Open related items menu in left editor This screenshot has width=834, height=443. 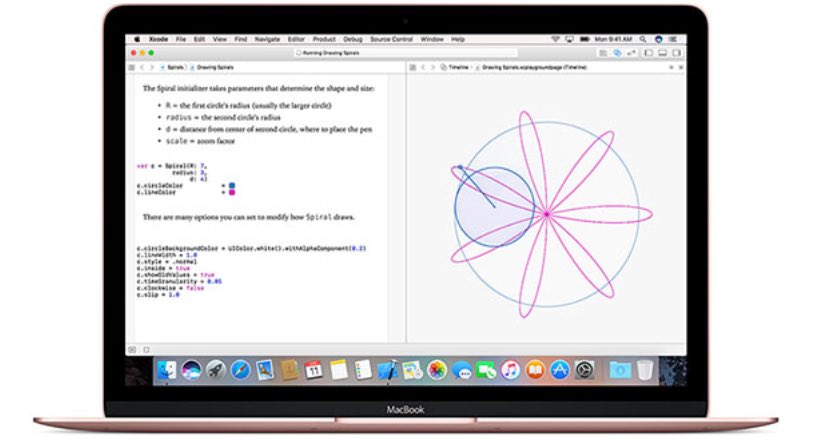[x=132, y=68]
